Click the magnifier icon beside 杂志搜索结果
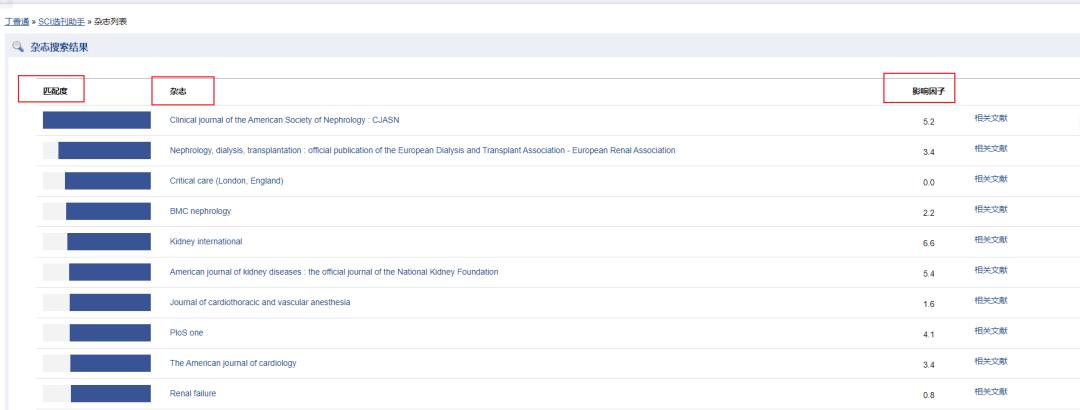Viewport: 1080px width, 410px height. 18,47
